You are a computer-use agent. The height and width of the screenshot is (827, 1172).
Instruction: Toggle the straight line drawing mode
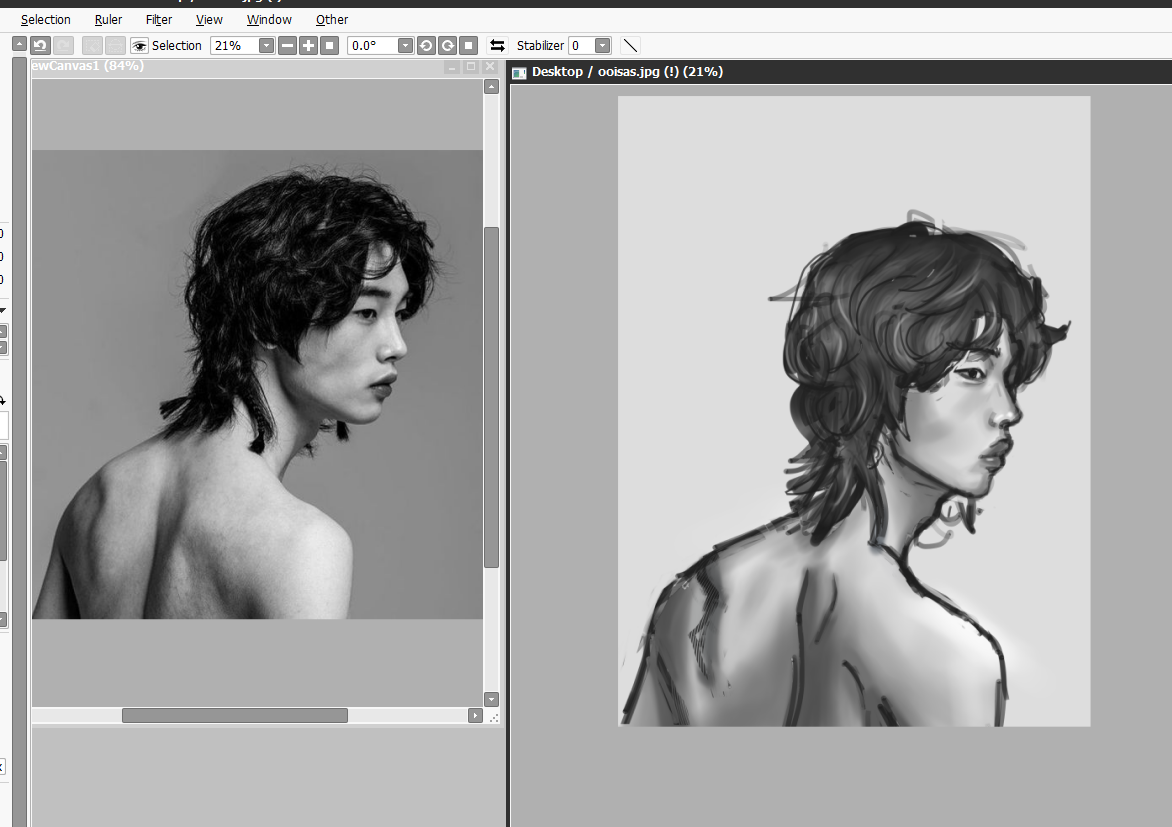630,45
